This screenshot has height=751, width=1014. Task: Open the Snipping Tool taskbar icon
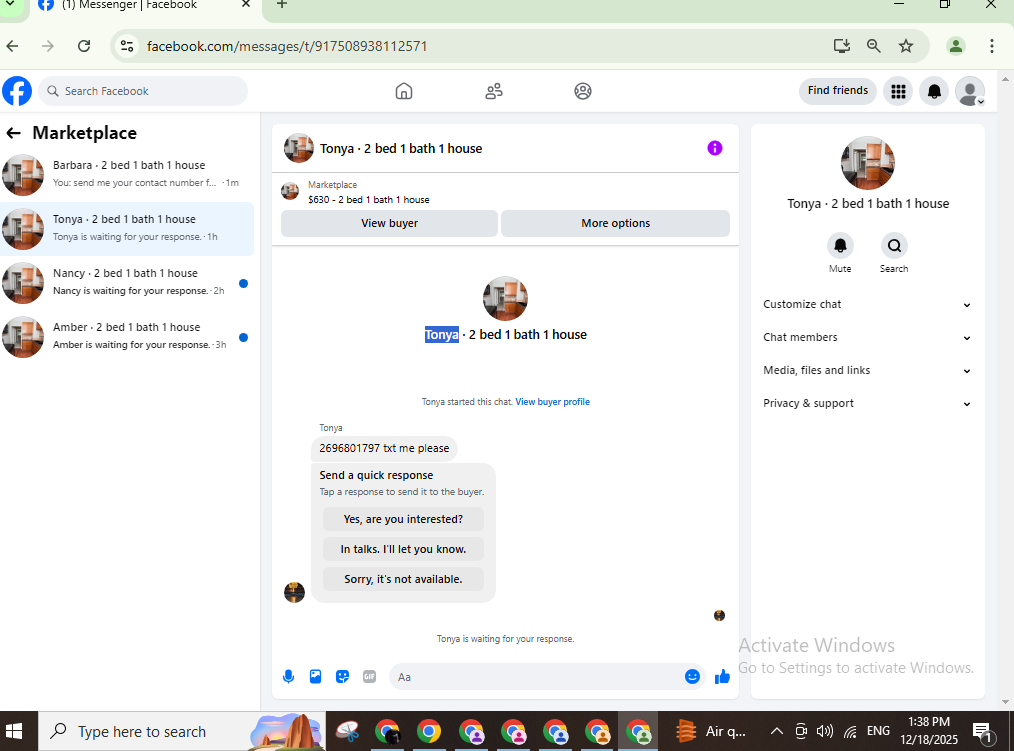[347, 732]
